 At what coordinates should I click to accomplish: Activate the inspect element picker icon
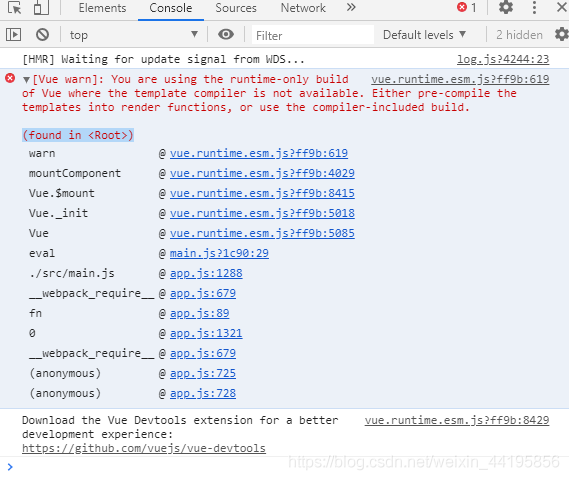15,7
